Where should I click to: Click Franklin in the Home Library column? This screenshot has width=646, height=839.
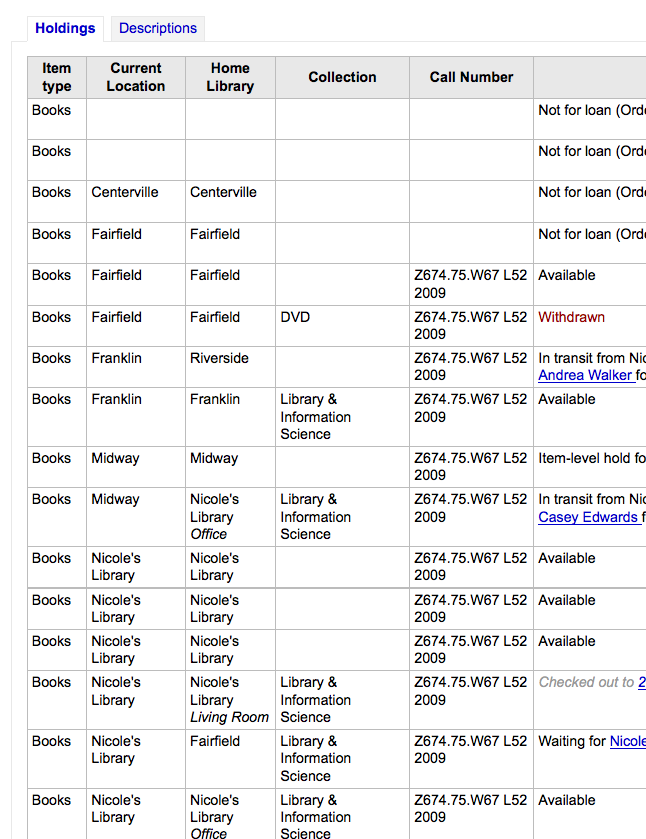point(215,399)
